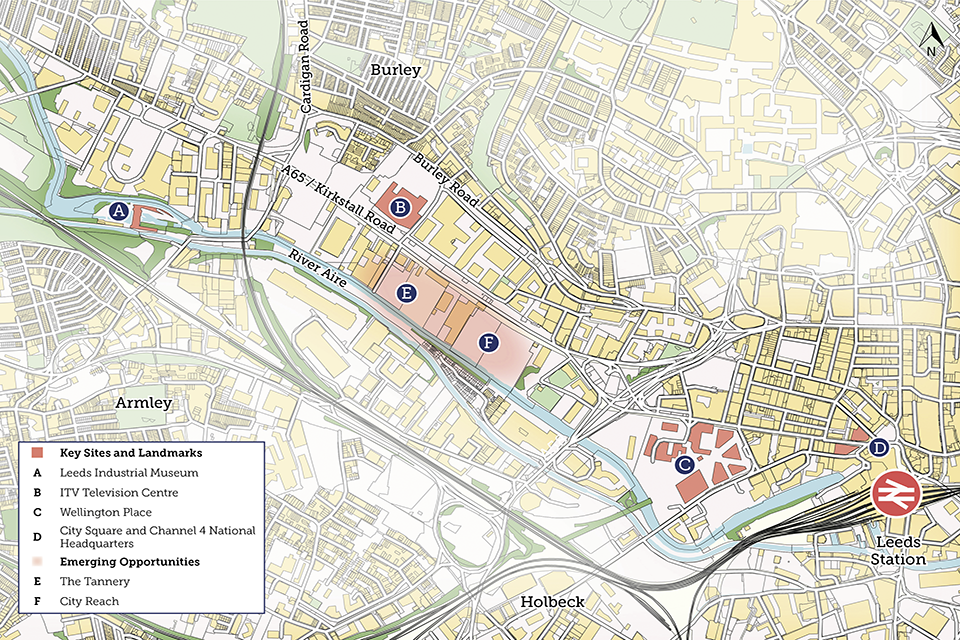
Task: Select map marker D near Leeds Station
Action: click(879, 447)
